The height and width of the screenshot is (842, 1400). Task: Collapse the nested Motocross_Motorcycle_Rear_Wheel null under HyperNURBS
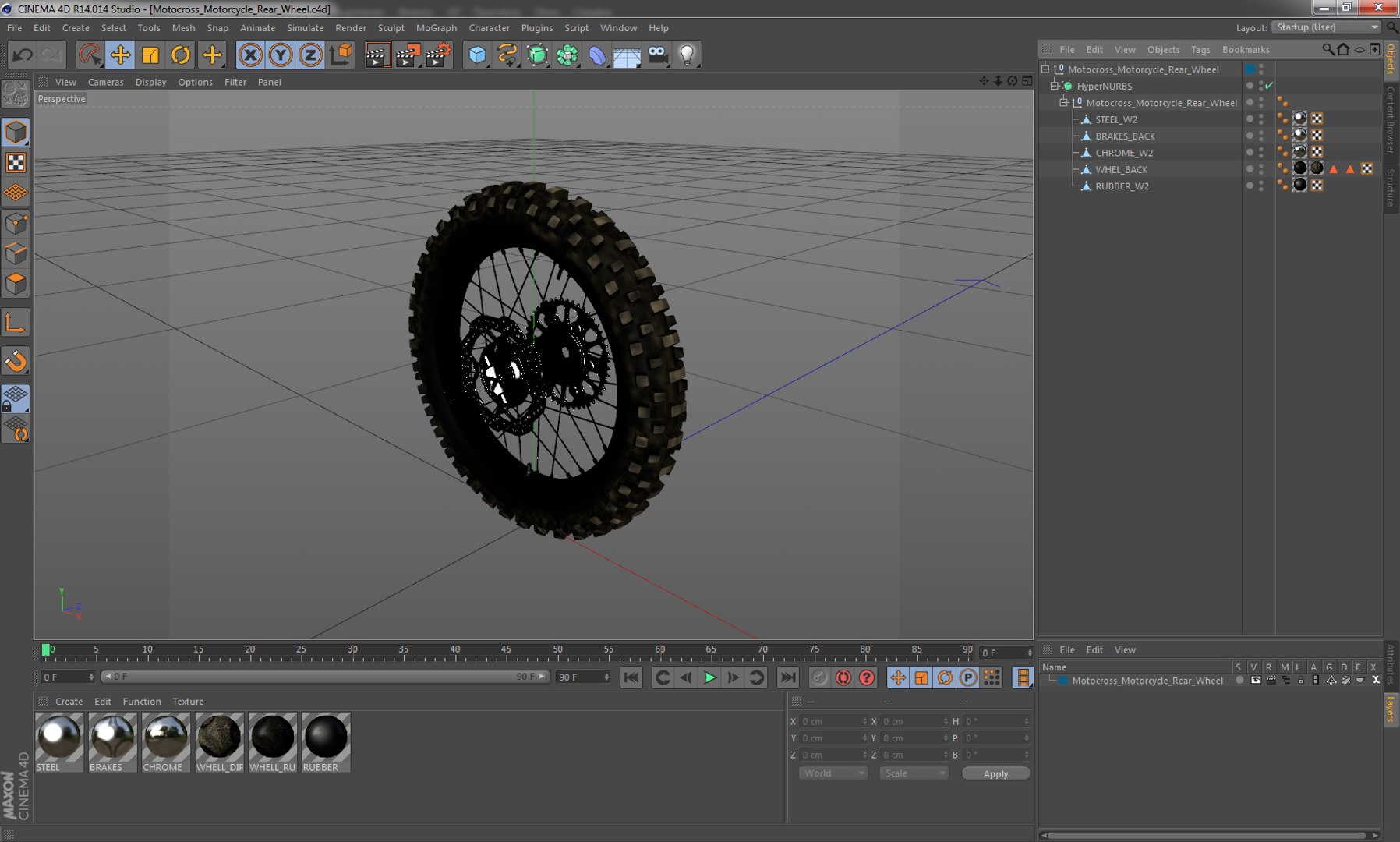(1064, 102)
